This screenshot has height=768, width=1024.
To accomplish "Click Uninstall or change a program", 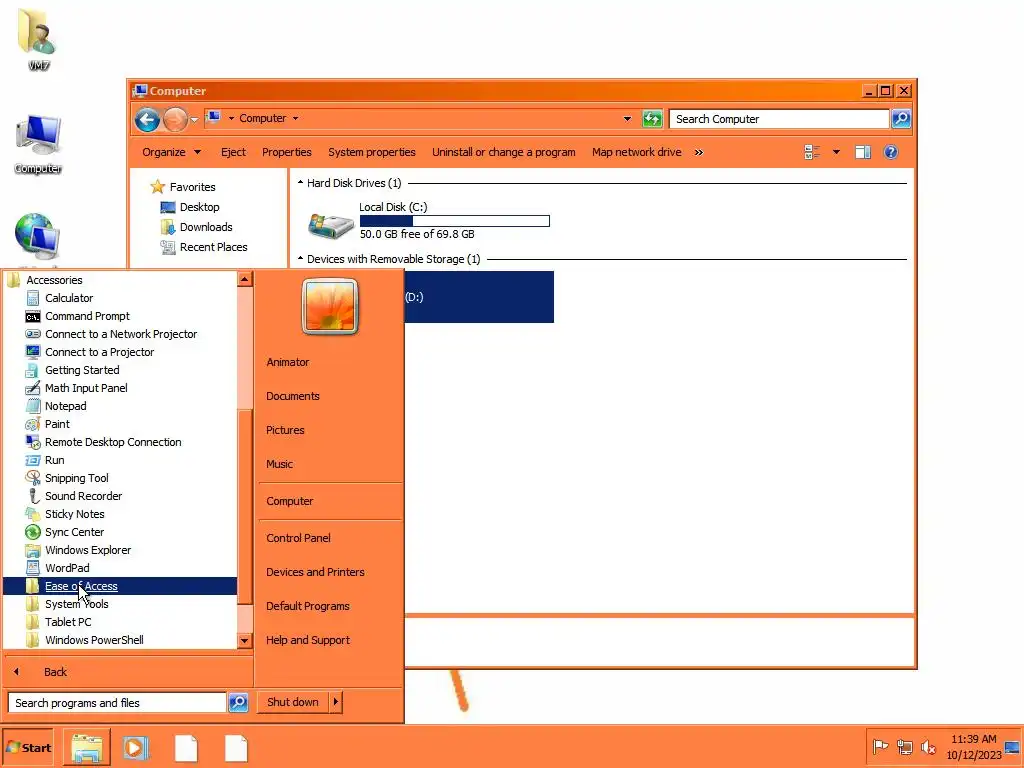I will pos(504,152).
